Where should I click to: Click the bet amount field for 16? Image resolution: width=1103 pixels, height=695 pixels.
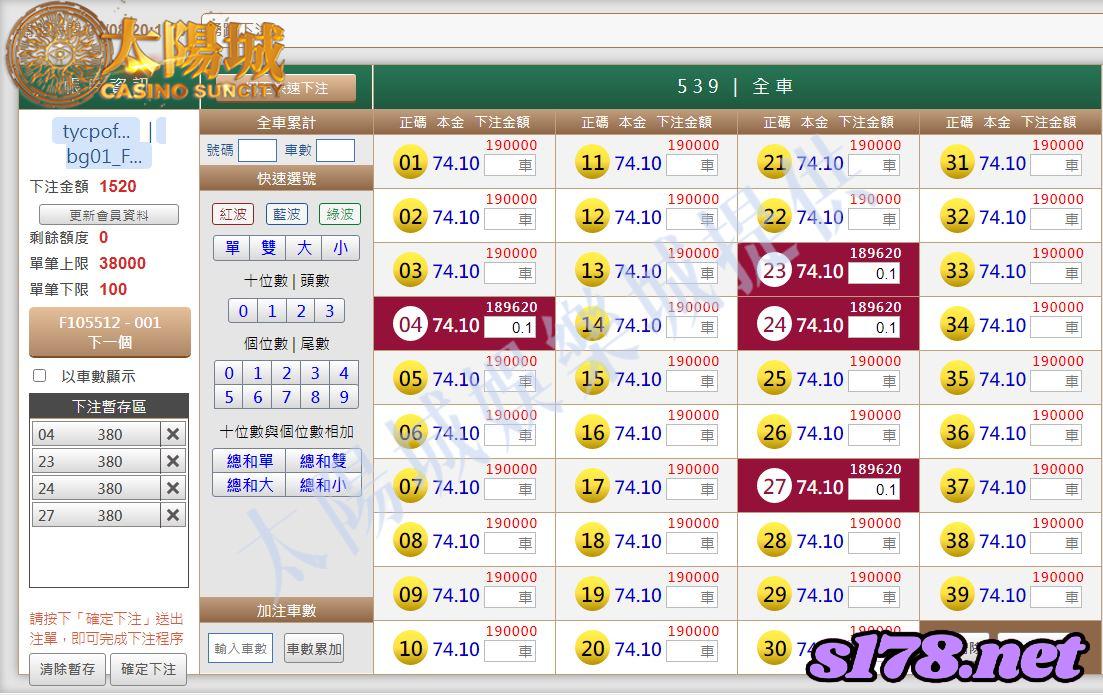point(692,435)
